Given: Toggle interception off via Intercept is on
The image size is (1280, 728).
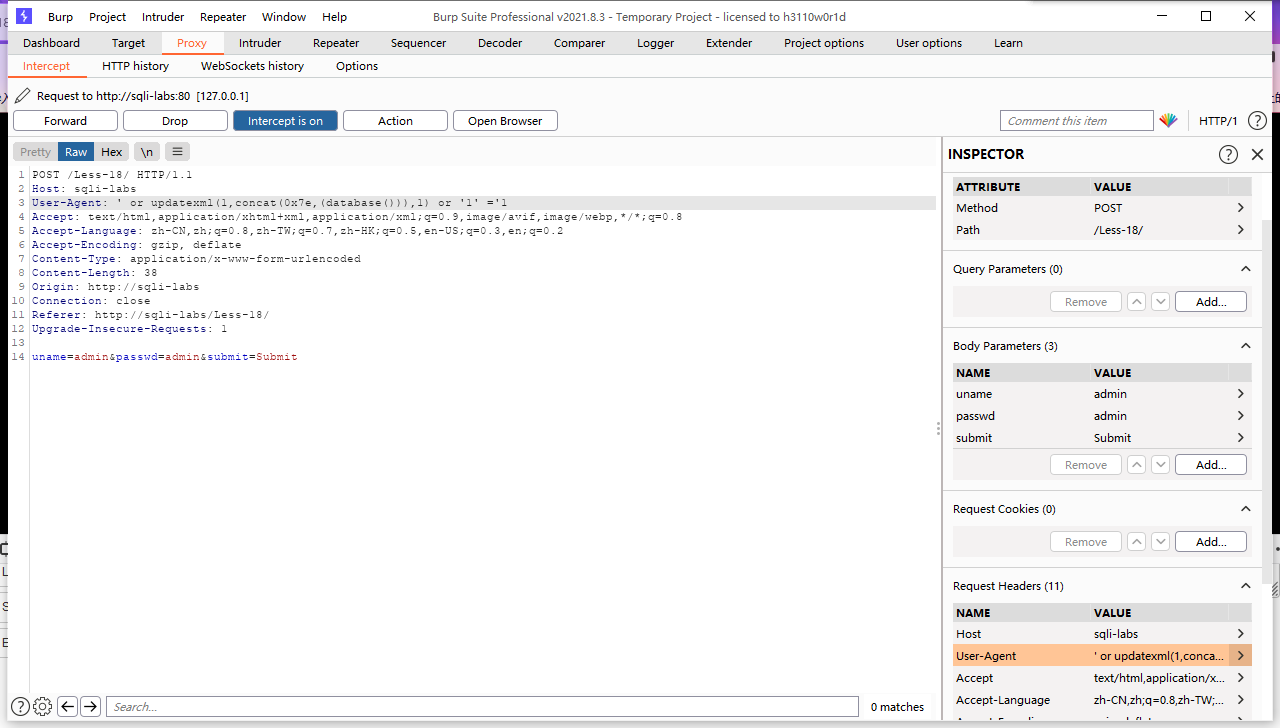Looking at the screenshot, I should click(x=285, y=120).
